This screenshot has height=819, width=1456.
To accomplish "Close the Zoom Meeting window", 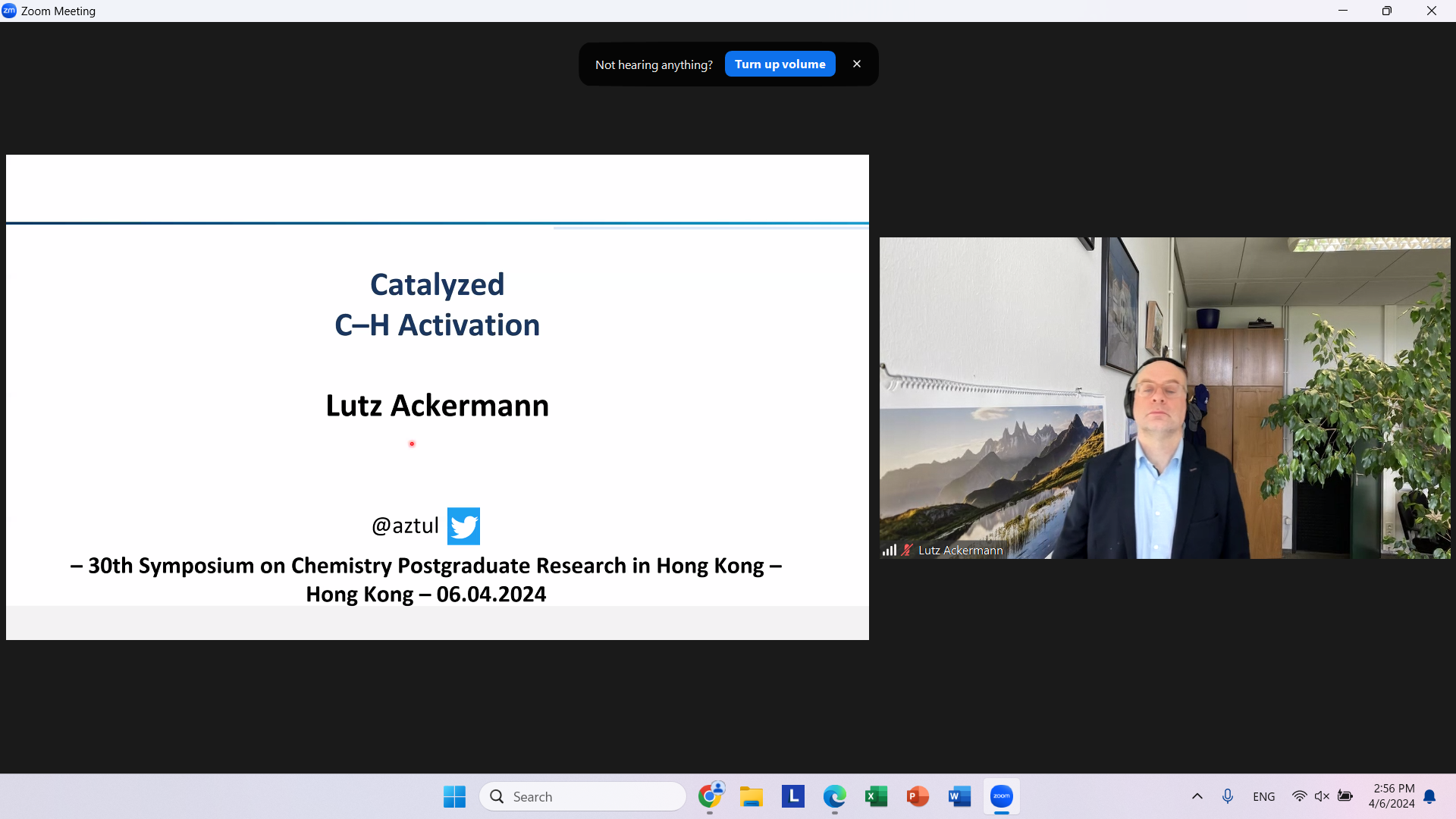I will (x=1432, y=11).
